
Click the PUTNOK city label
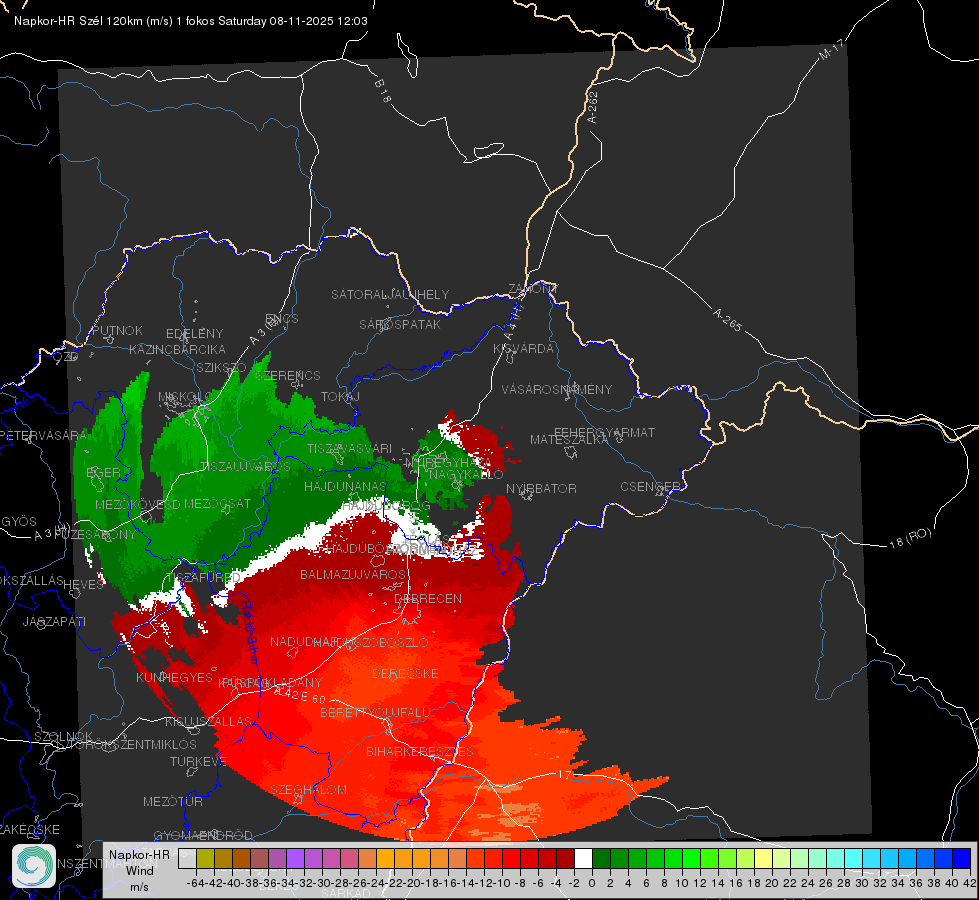[117, 330]
